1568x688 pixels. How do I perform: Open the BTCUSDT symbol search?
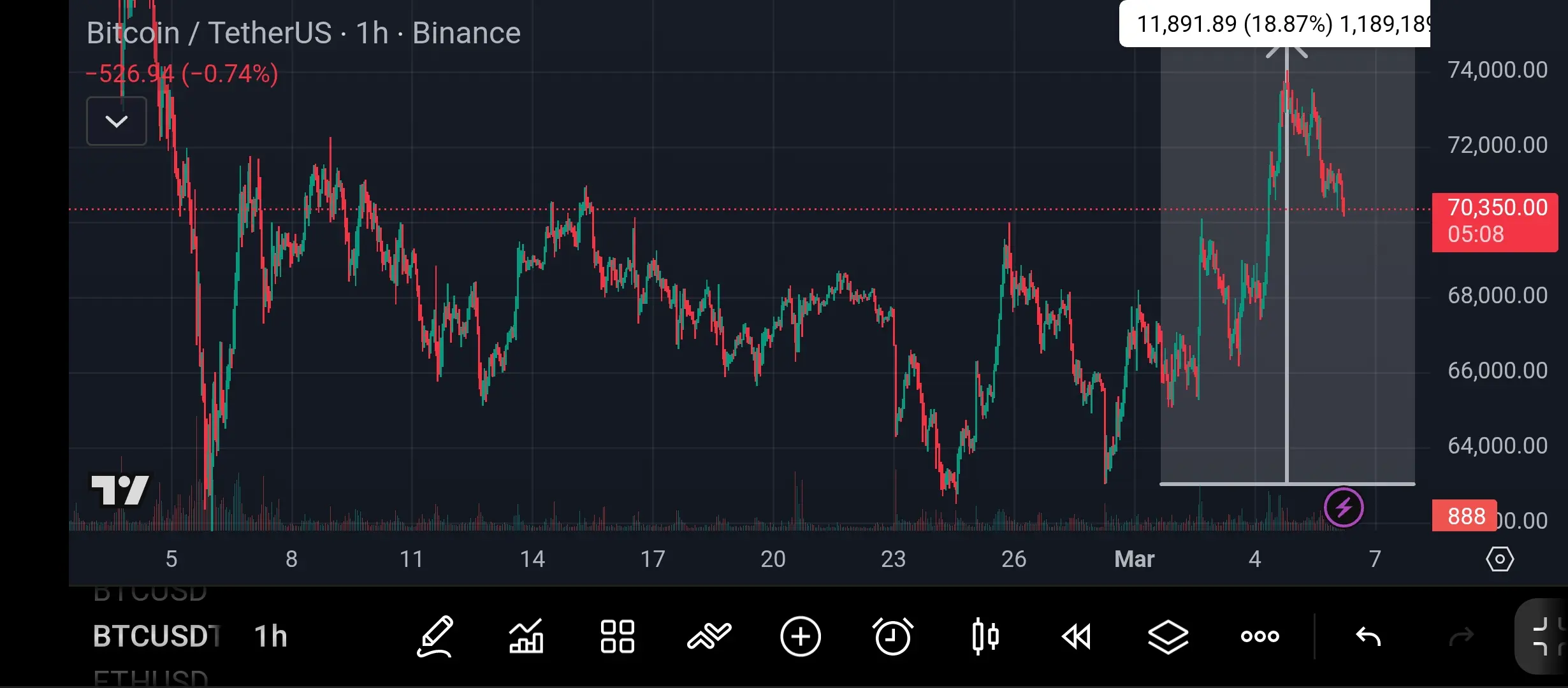[156, 636]
